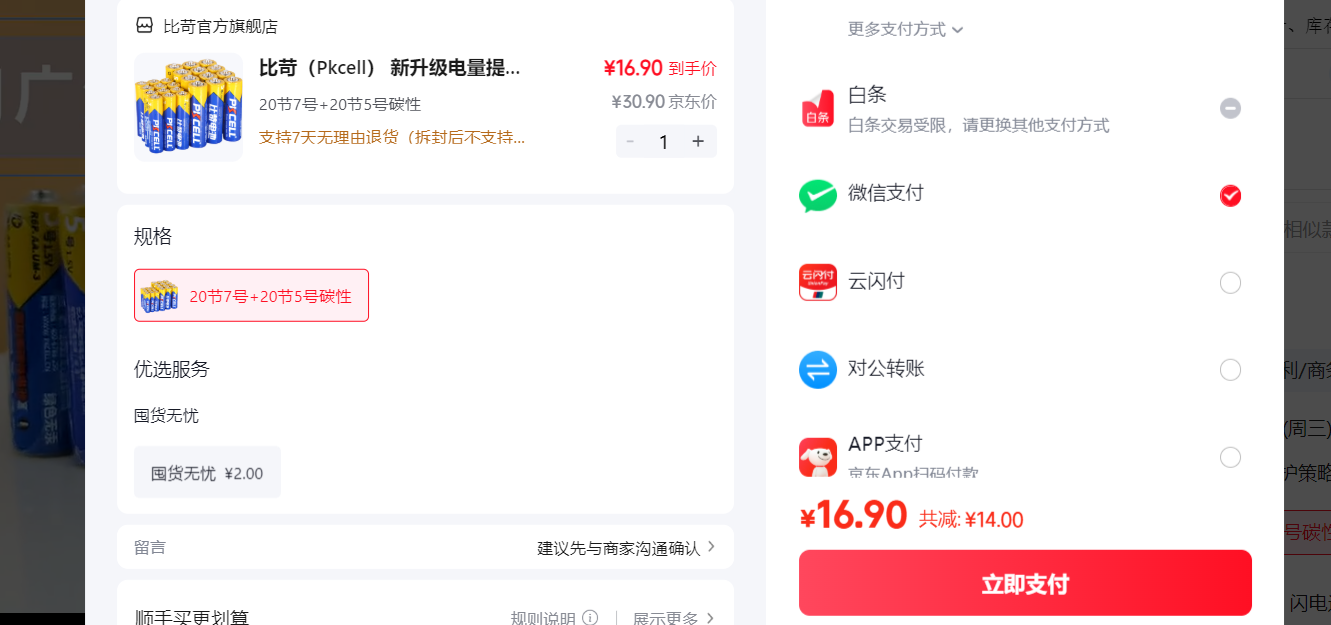The image size is (1331, 625).
Task: Click the 云闪付 UnionPay logo
Action: coord(817,282)
